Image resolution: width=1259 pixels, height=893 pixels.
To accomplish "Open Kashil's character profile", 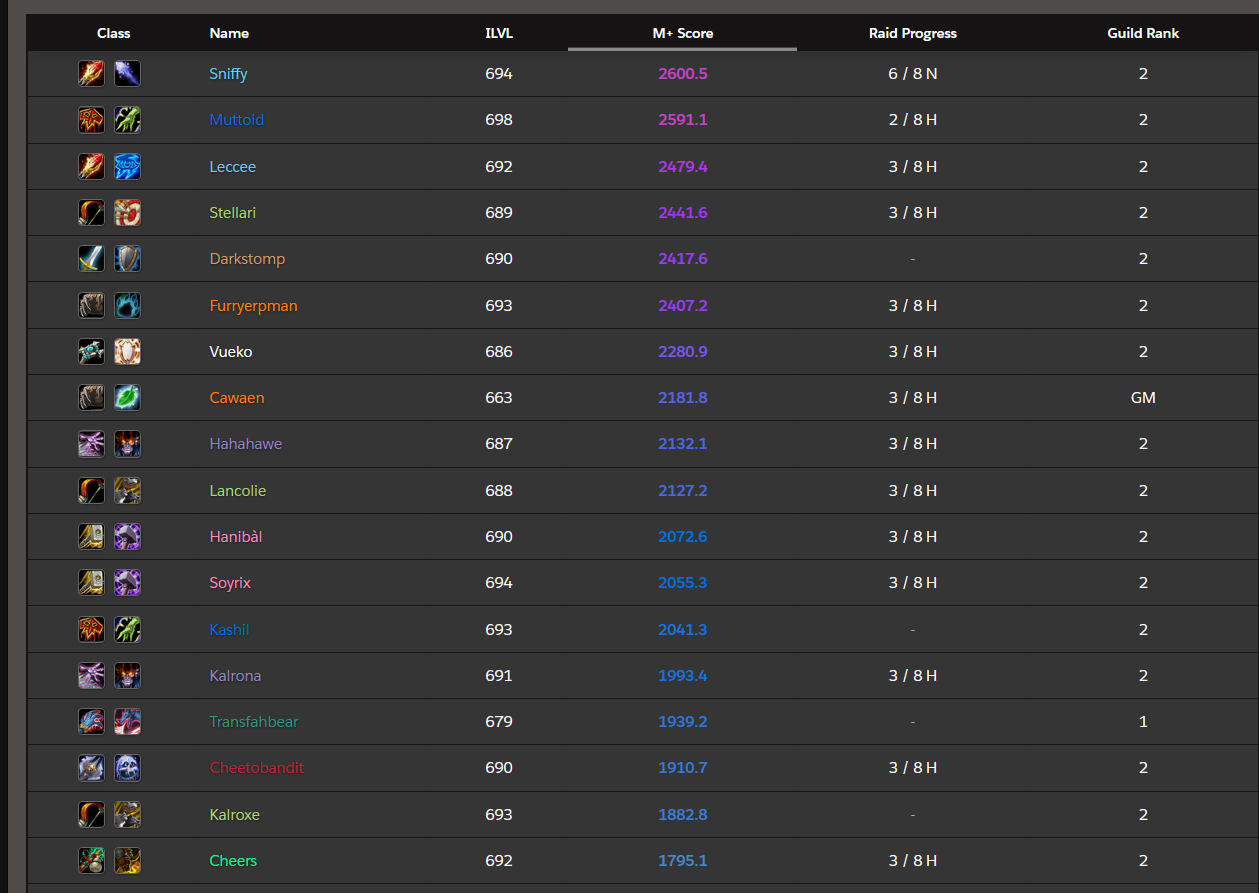I will pyautogui.click(x=229, y=629).
